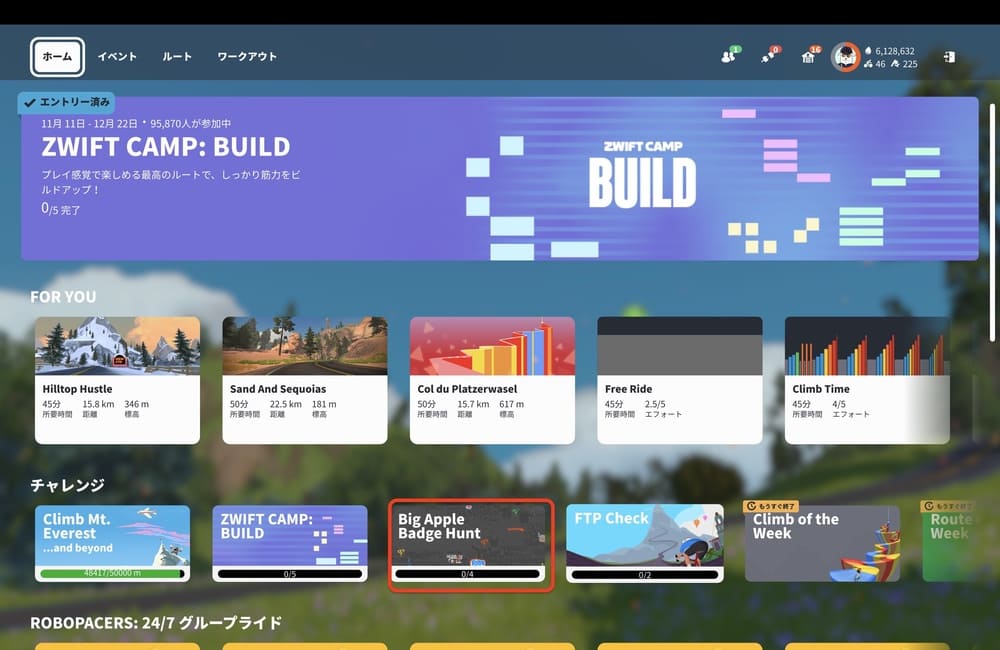Click the pairing devices plug icon

(x=769, y=57)
